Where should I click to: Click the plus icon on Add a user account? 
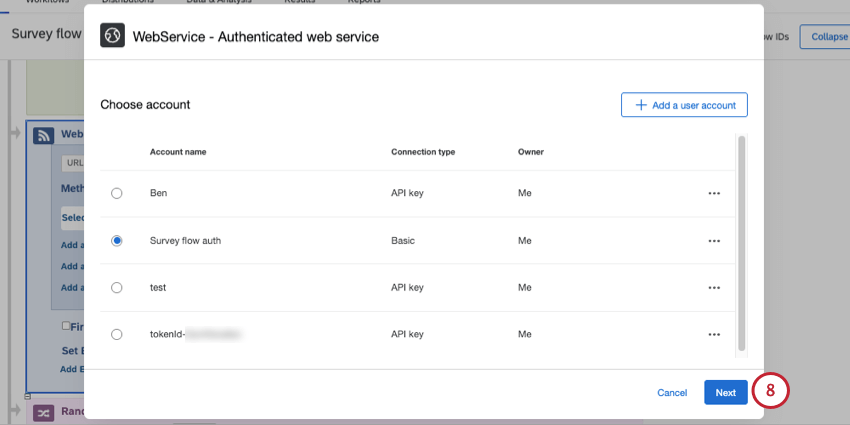(641, 105)
